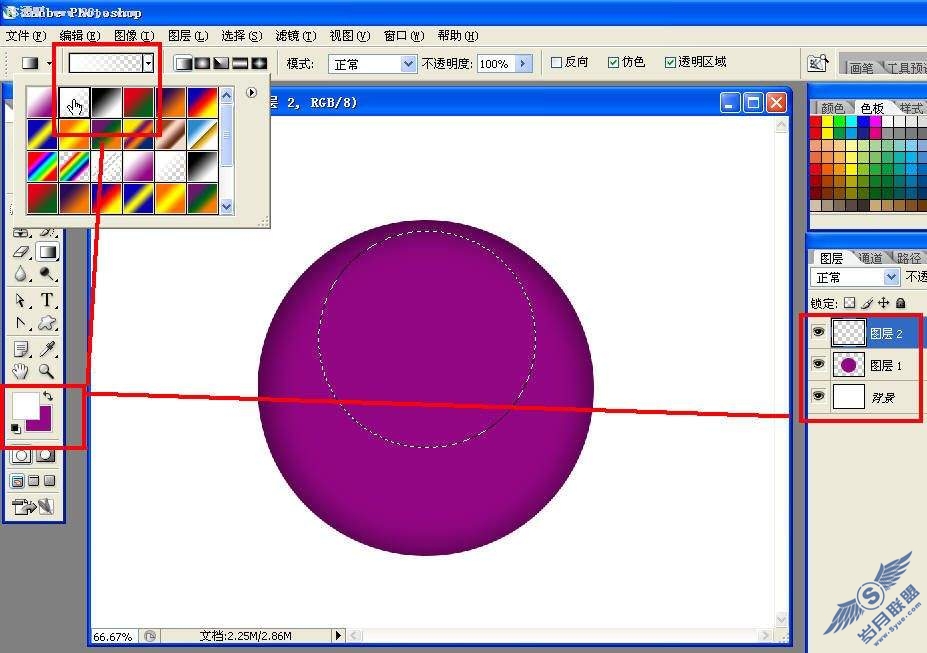Open the 文件(F) menu
Screen dimensions: 927x653
[26, 36]
